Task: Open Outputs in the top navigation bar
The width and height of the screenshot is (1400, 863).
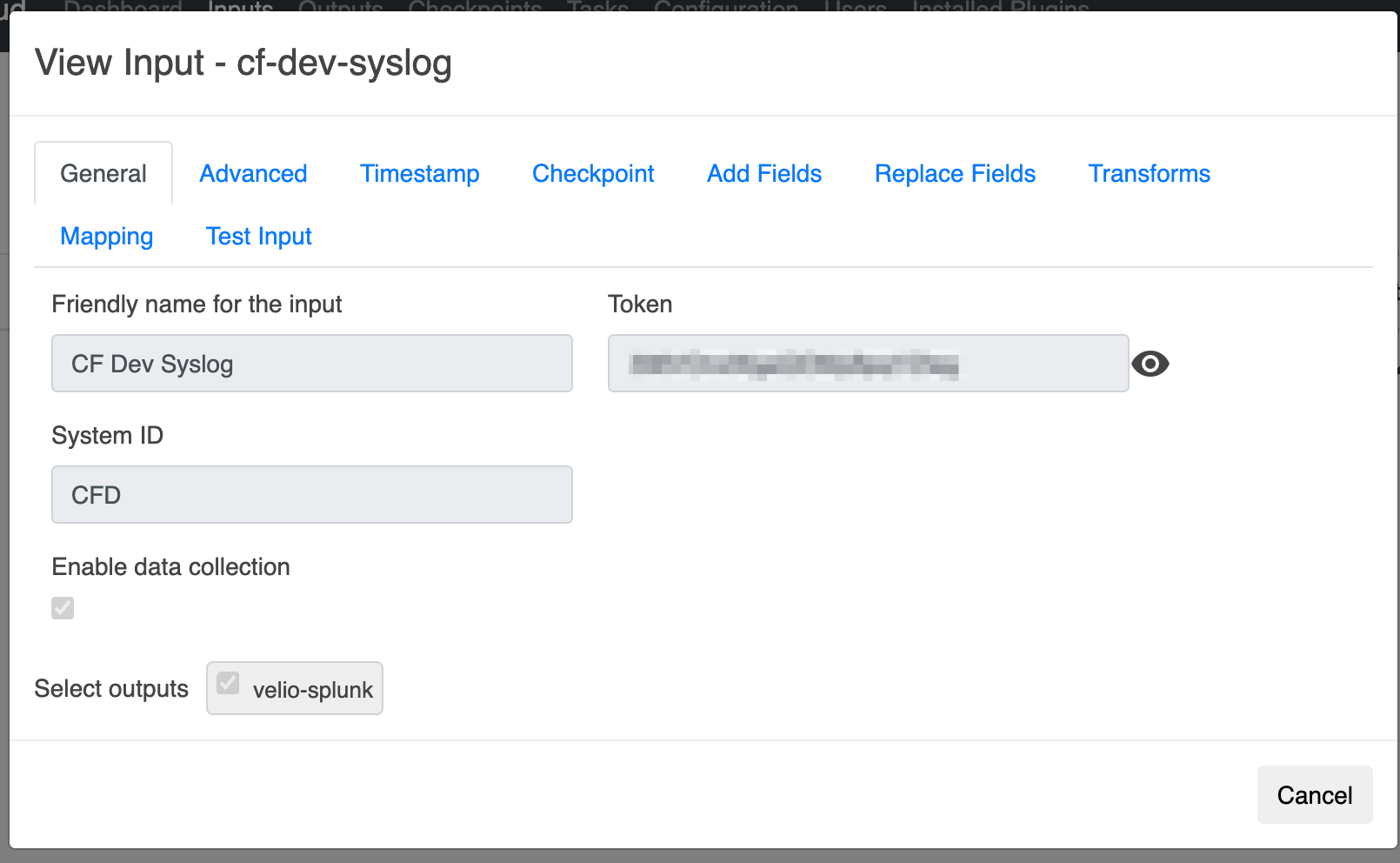Action: click(340, 6)
